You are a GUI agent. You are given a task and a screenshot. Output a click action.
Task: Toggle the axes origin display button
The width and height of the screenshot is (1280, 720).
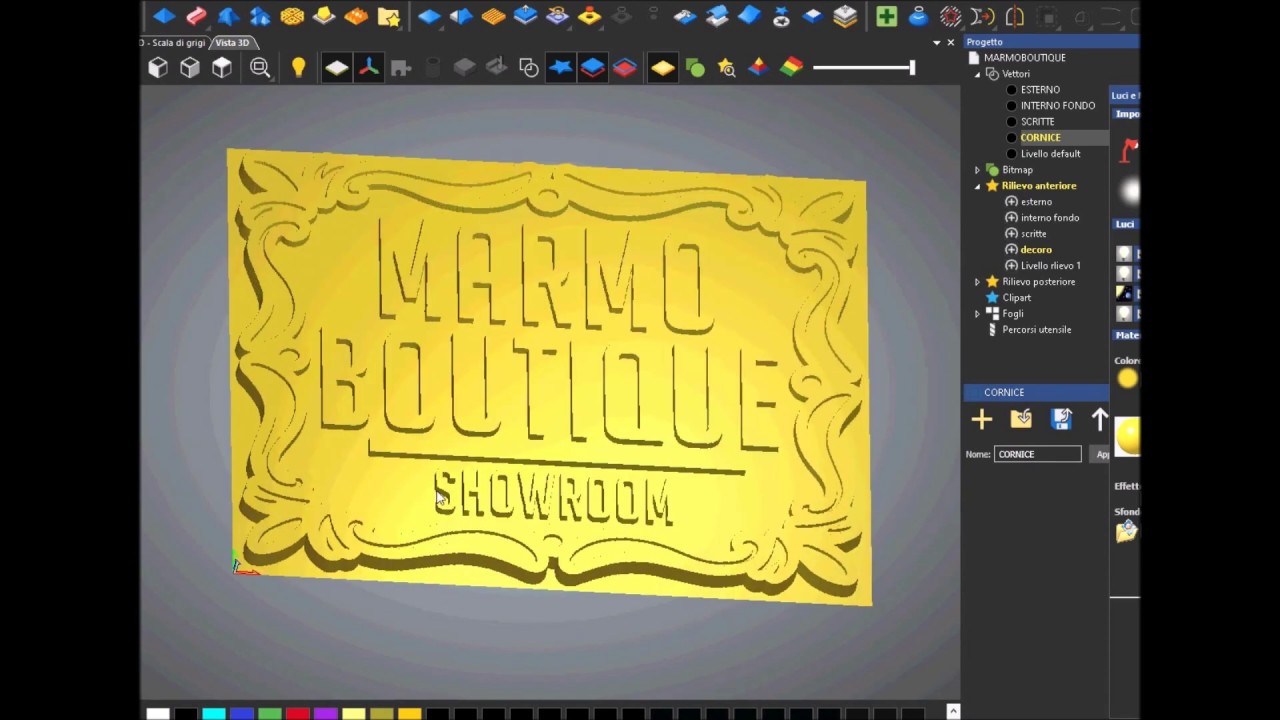(x=368, y=68)
